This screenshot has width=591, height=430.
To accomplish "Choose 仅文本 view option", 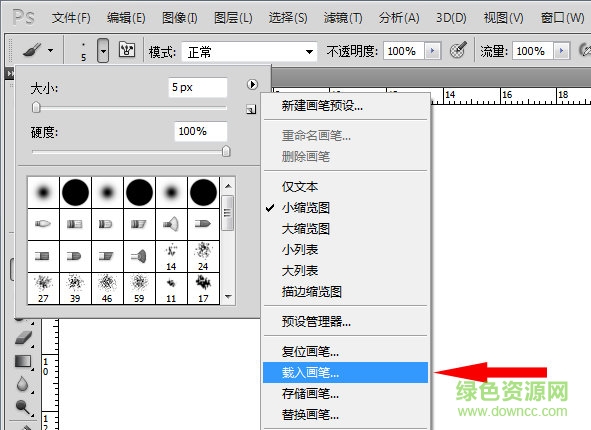I will pos(345,187).
